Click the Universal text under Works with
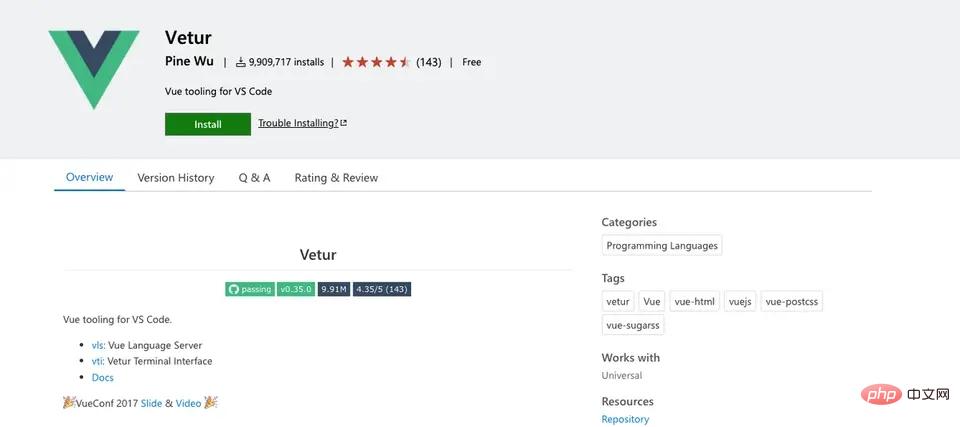 (622, 376)
